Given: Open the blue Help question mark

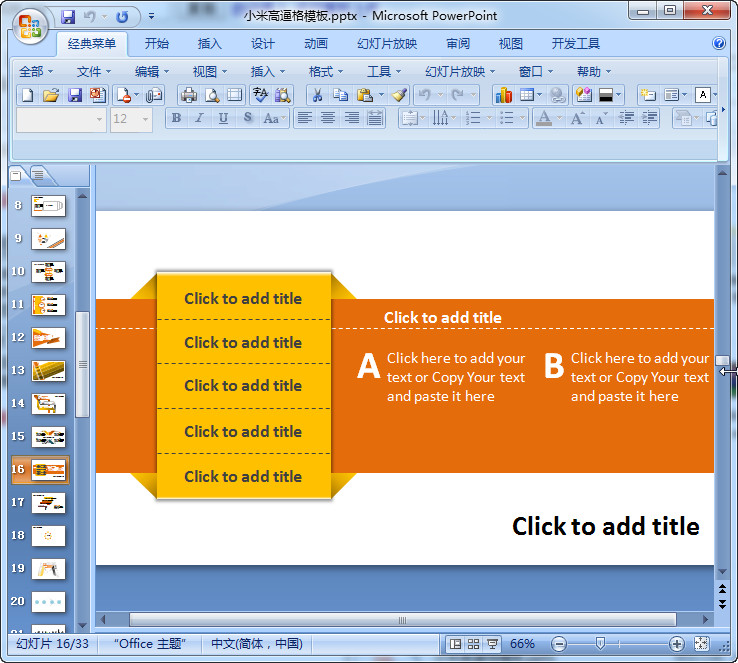Looking at the screenshot, I should (x=719, y=43).
